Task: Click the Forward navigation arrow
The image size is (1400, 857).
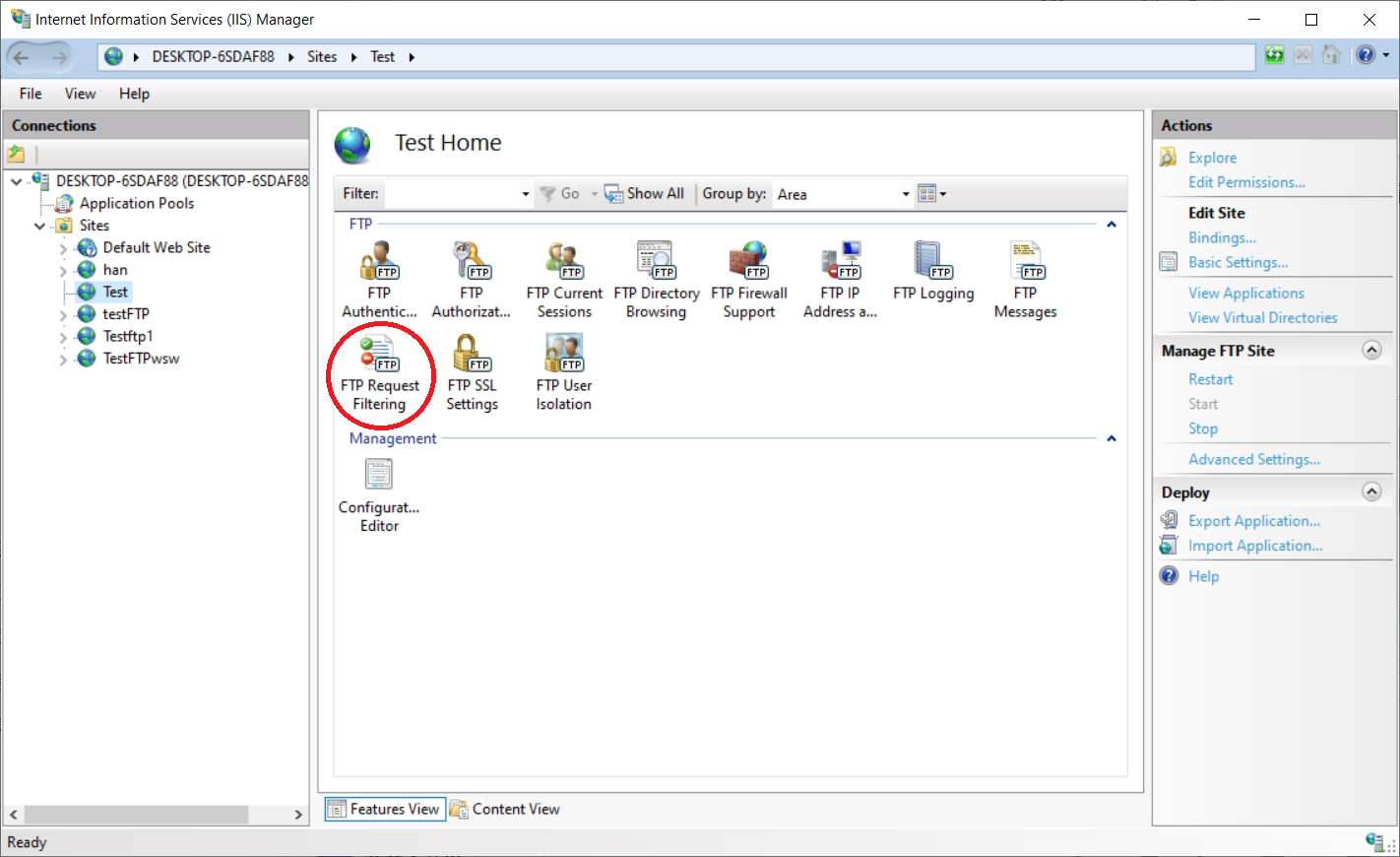Action: pos(59,57)
